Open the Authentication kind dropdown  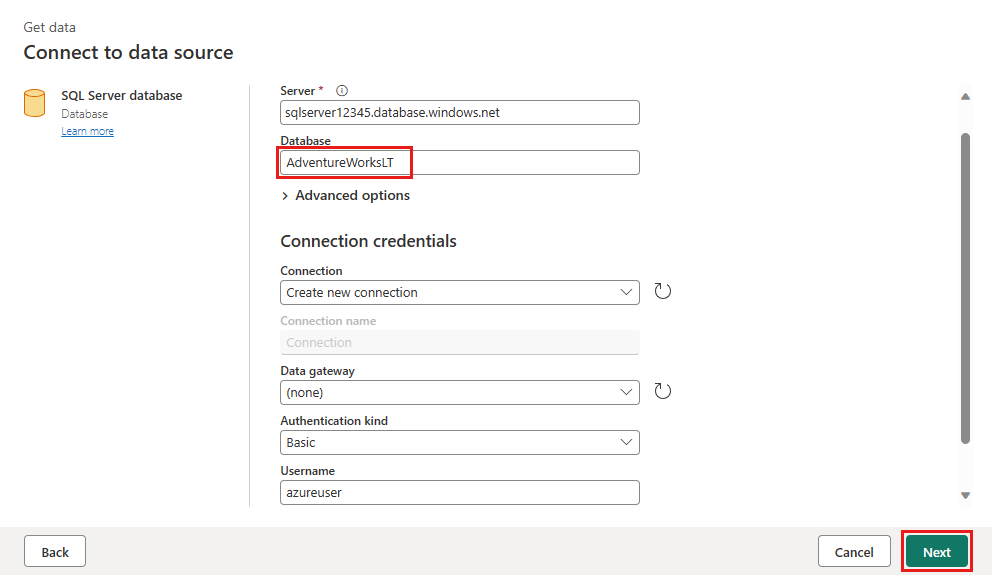tap(459, 442)
